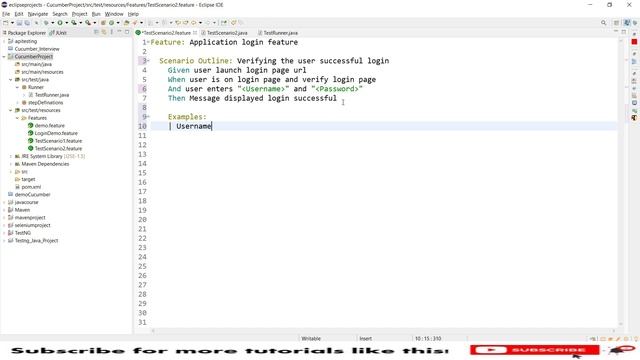Collapse the Examples fold marker at line 9
The width and height of the screenshot is (640, 360).
(x=149, y=117)
